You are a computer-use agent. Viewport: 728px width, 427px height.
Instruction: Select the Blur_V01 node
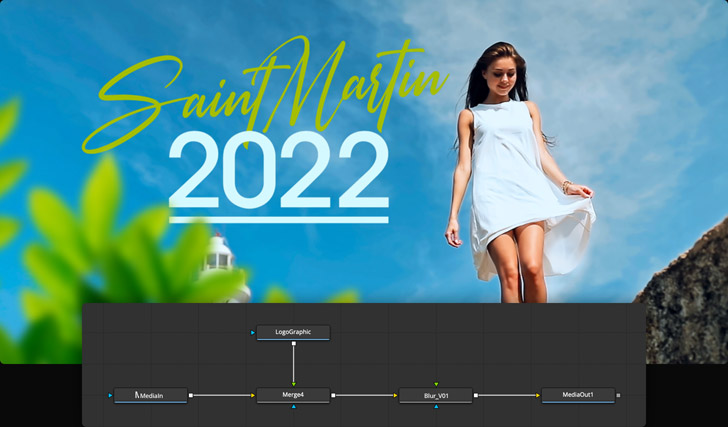click(x=436, y=395)
